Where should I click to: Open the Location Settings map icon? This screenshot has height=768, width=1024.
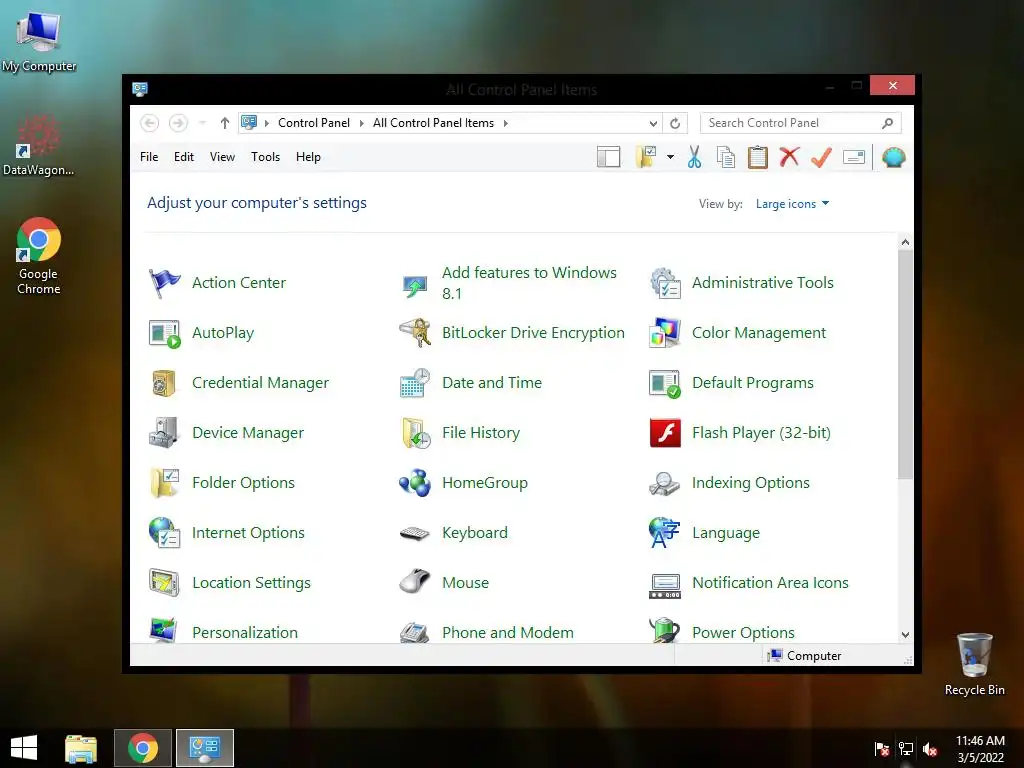pos(164,583)
